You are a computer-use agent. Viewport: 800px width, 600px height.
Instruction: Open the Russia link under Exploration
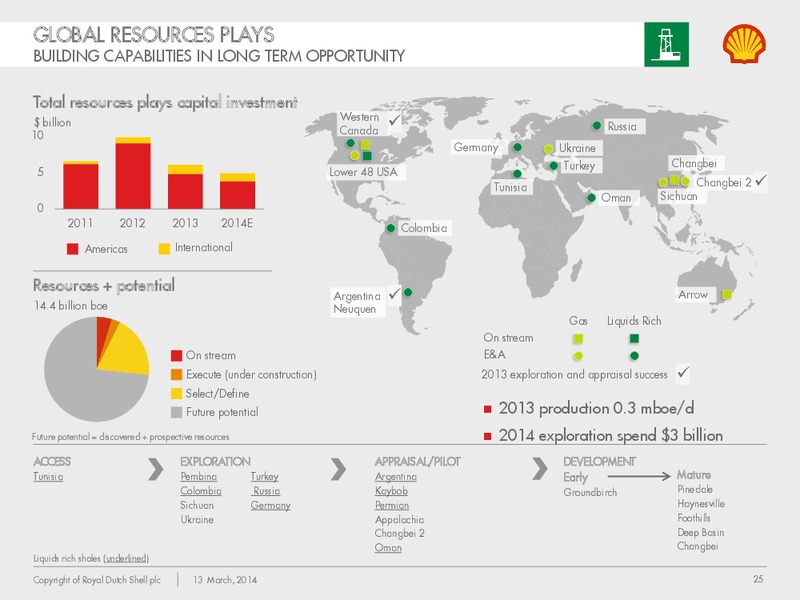pyautogui.click(x=267, y=491)
